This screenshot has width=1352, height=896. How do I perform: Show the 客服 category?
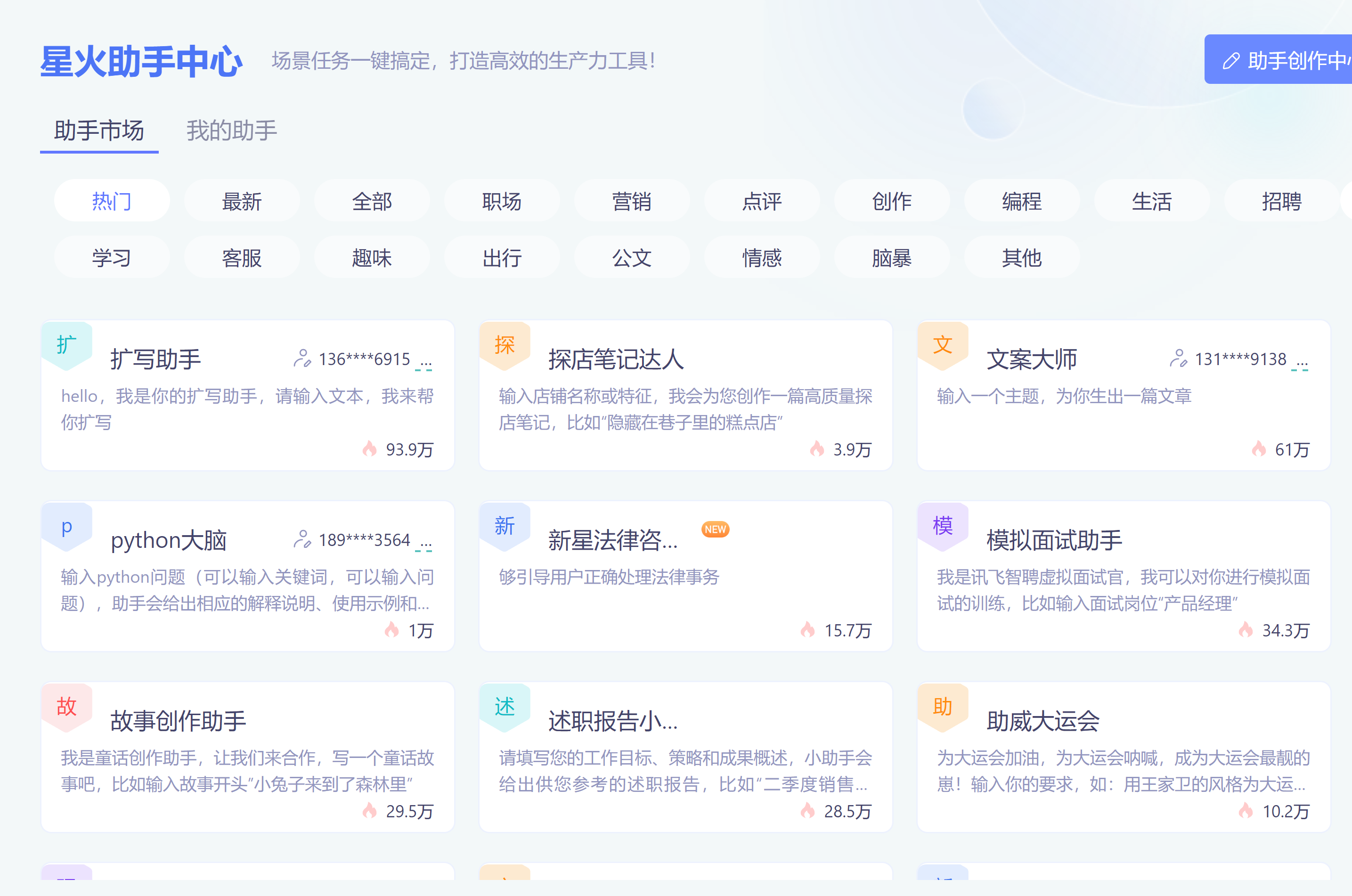point(242,258)
